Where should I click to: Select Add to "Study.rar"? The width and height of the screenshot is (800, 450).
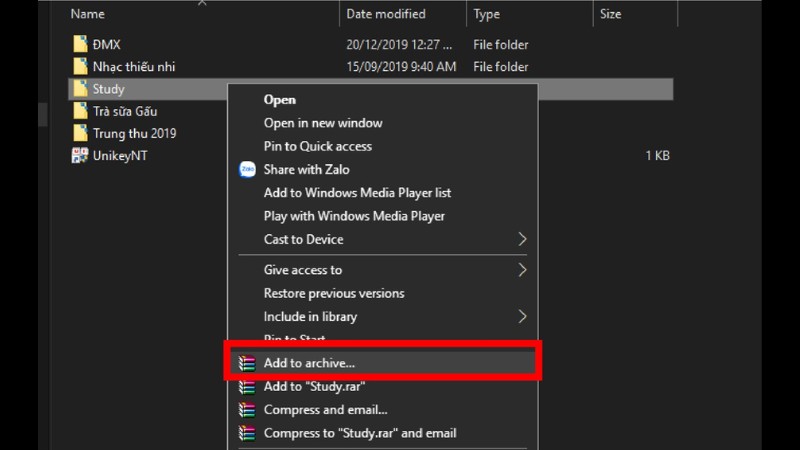(314, 386)
